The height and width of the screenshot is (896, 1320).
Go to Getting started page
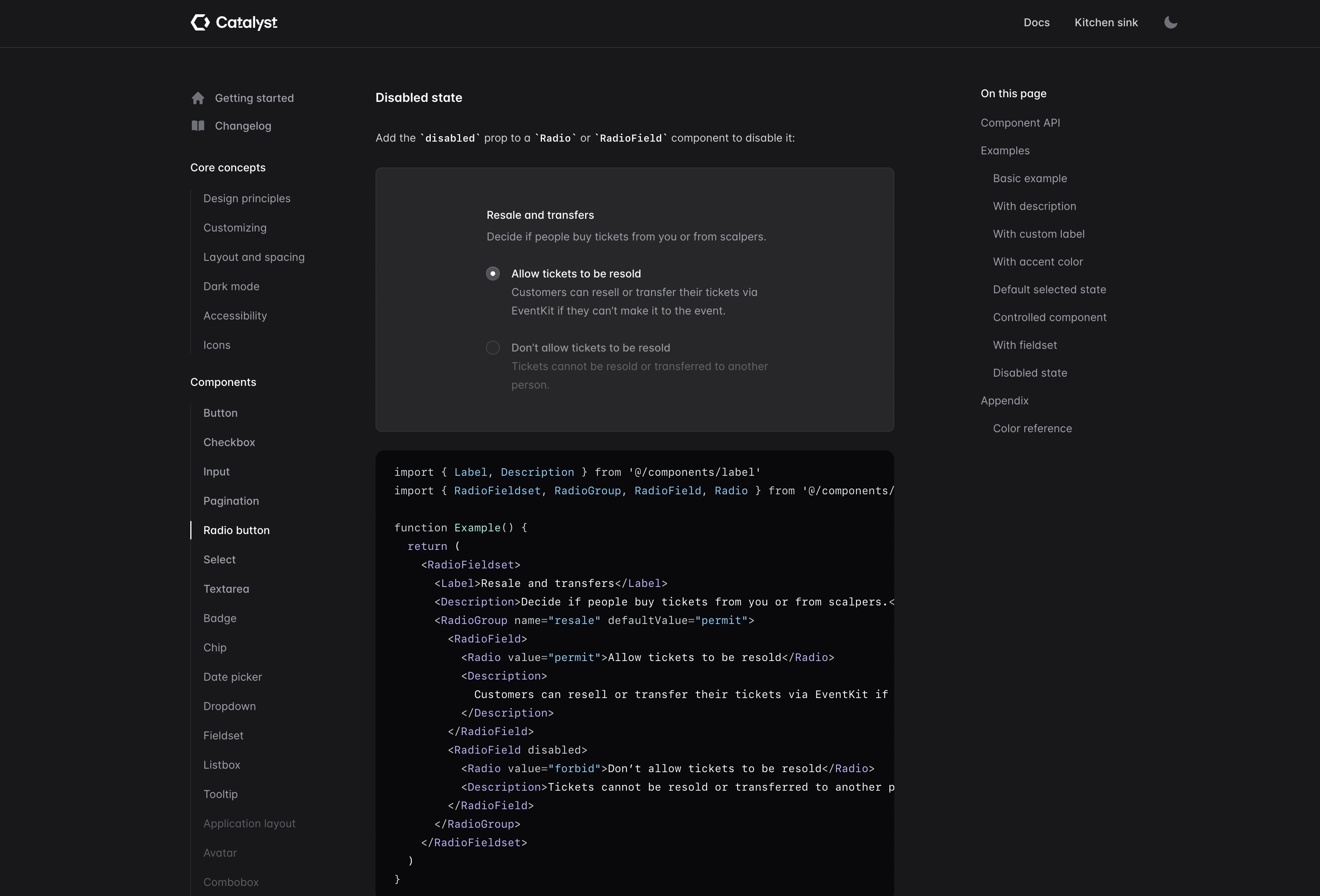[254, 98]
